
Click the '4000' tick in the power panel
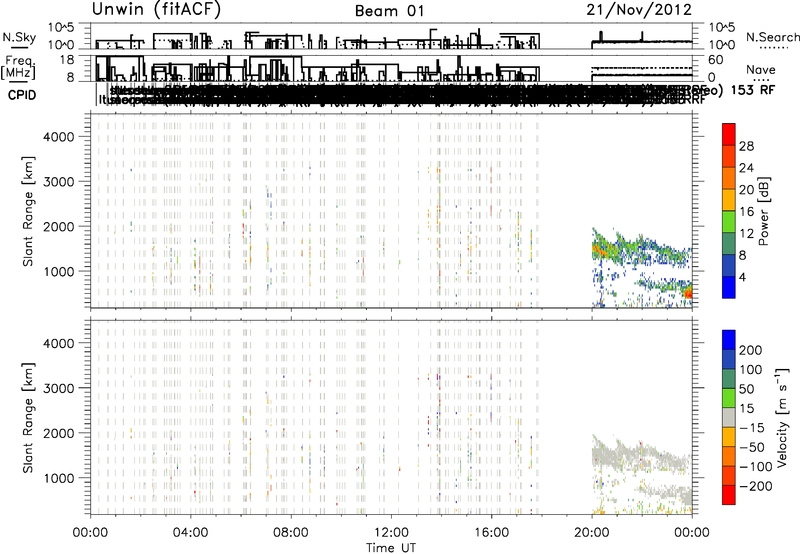pyautogui.click(x=58, y=137)
